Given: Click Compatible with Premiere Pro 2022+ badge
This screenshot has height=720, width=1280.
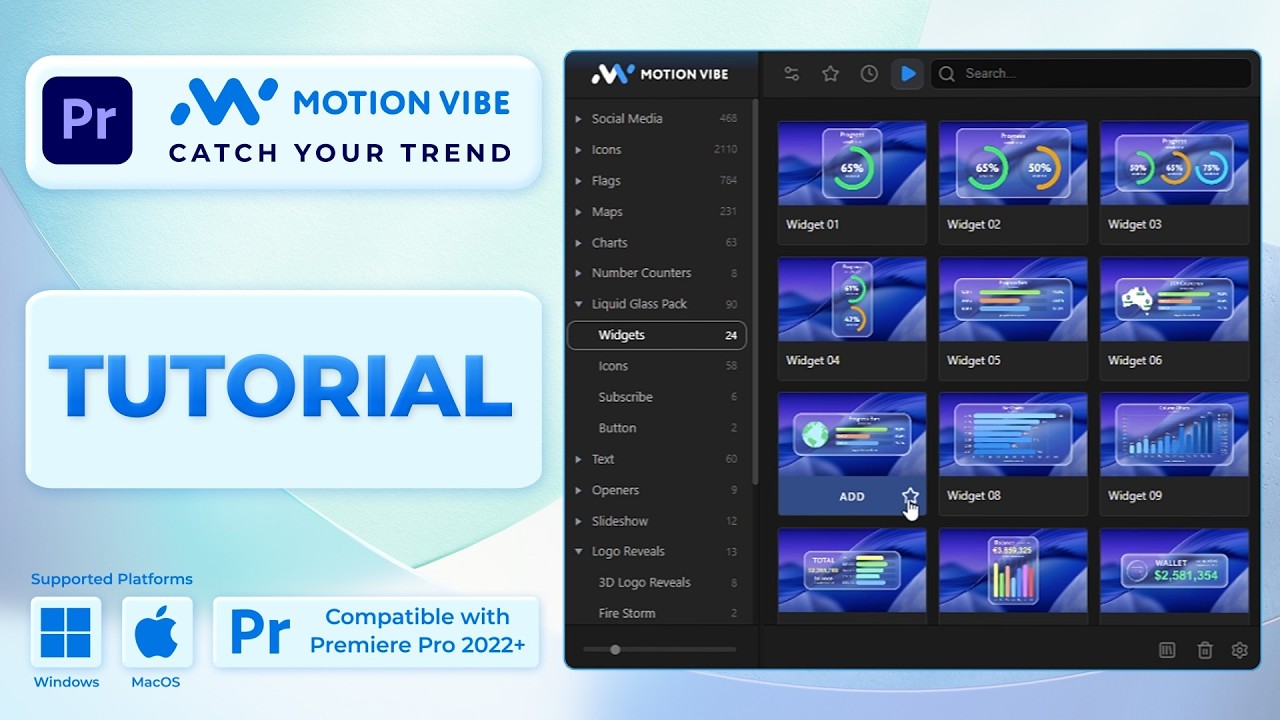Looking at the screenshot, I should point(376,632).
